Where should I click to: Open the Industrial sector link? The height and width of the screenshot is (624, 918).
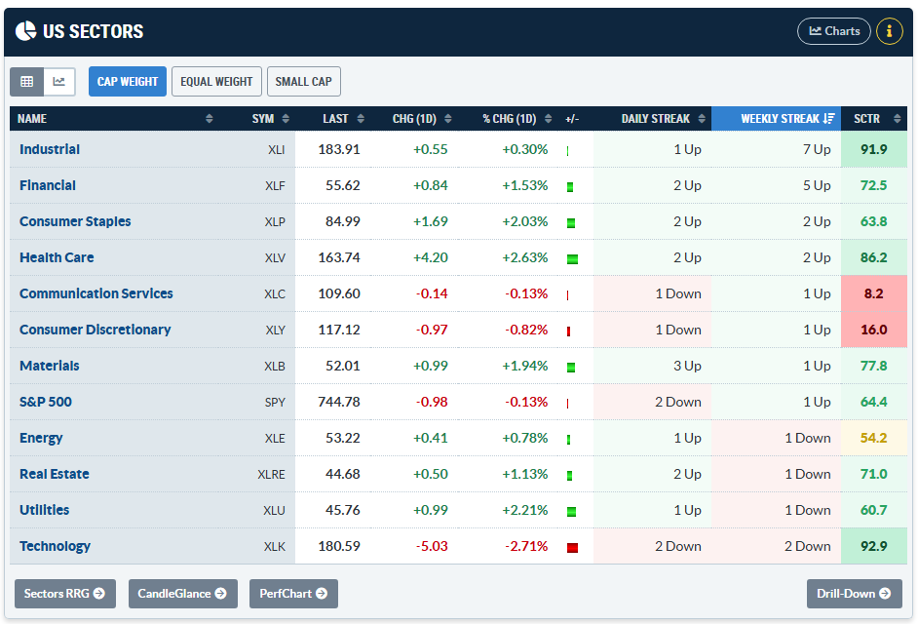[x=49, y=149]
